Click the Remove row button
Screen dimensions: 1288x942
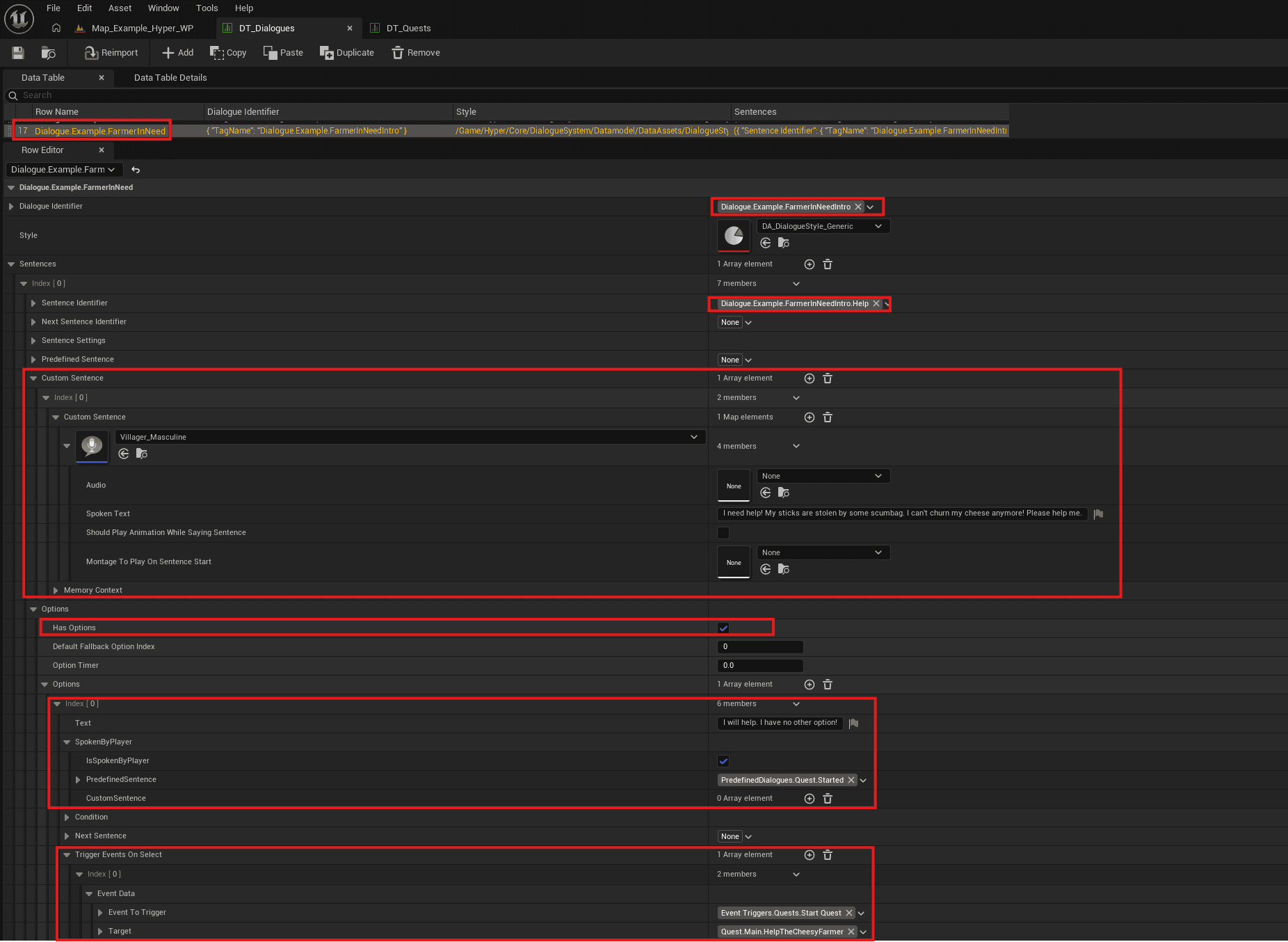coord(416,53)
